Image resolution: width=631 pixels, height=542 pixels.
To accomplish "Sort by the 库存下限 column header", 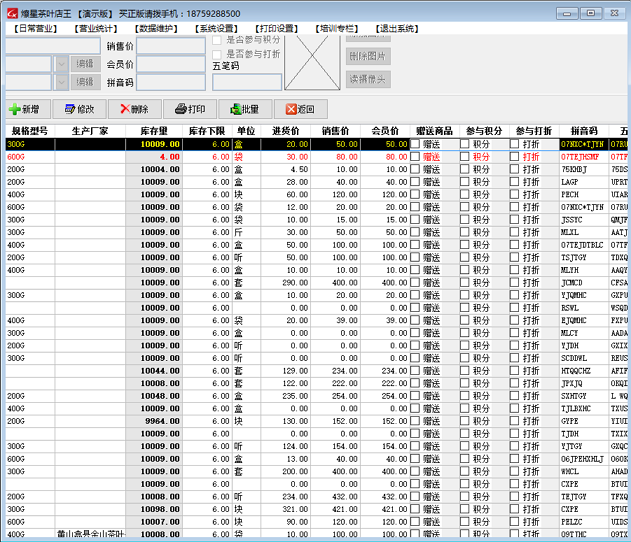I will click(207, 131).
